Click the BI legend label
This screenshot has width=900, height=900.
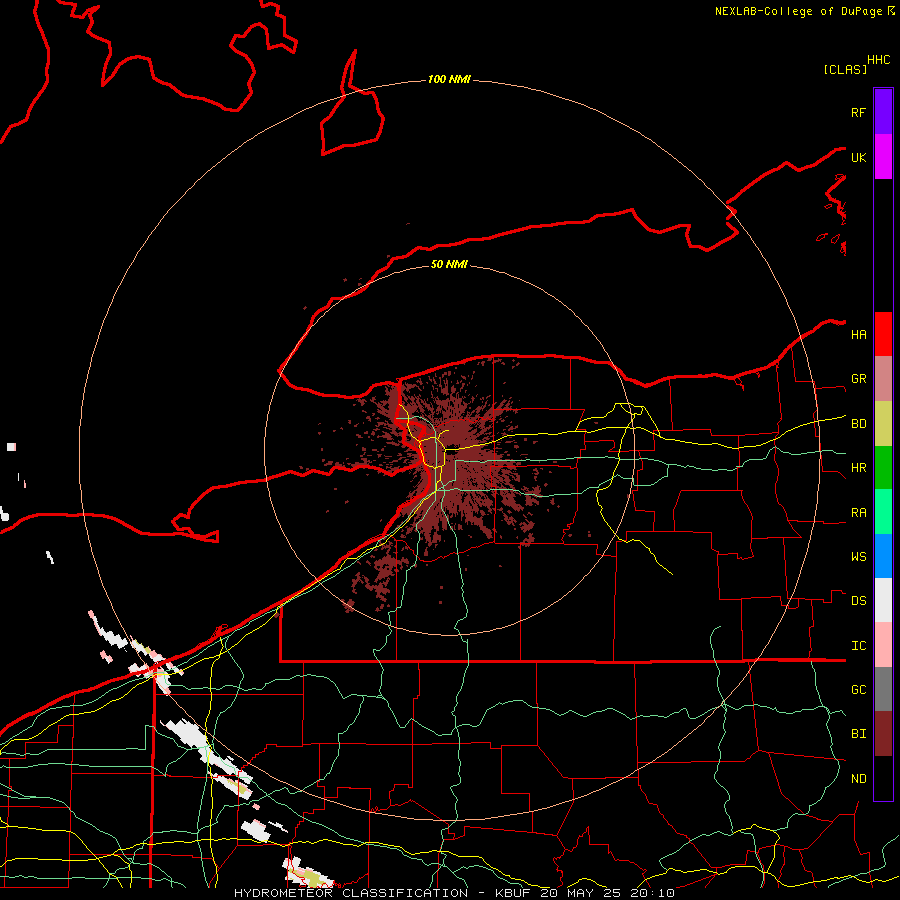click(858, 734)
